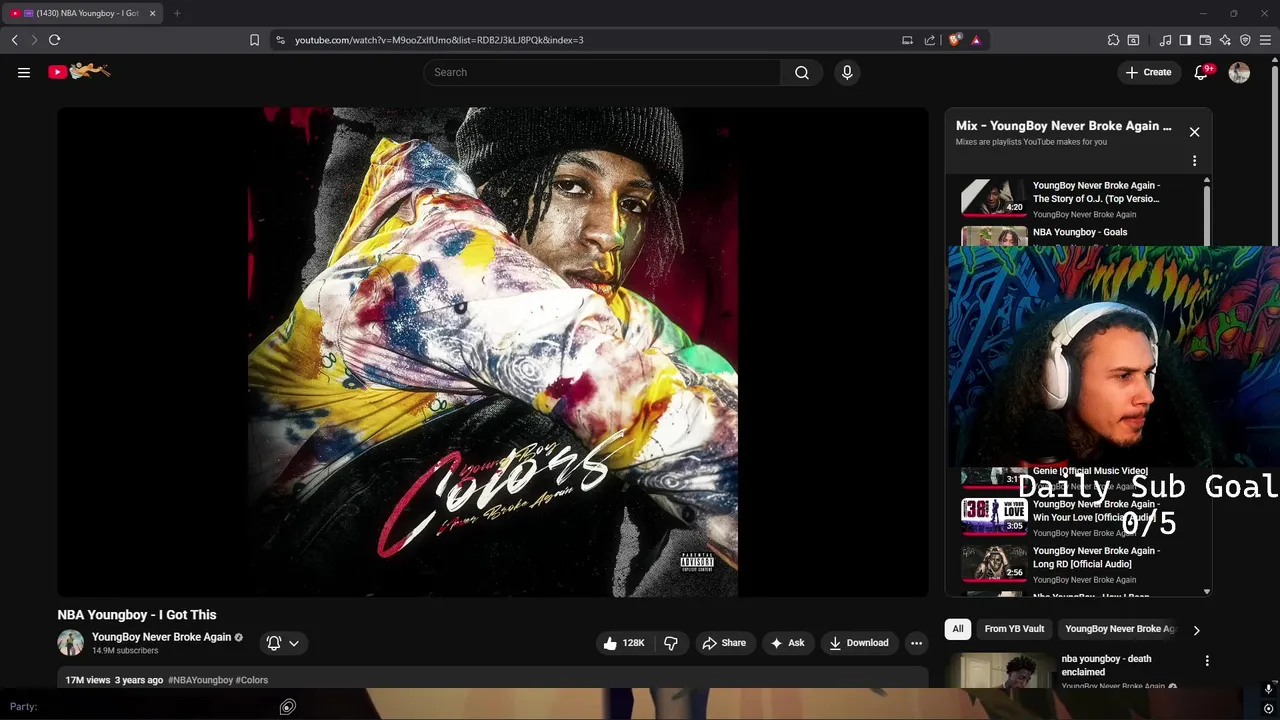This screenshot has height=720, width=1280.
Task: Click the video player artwork
Action: point(493,352)
